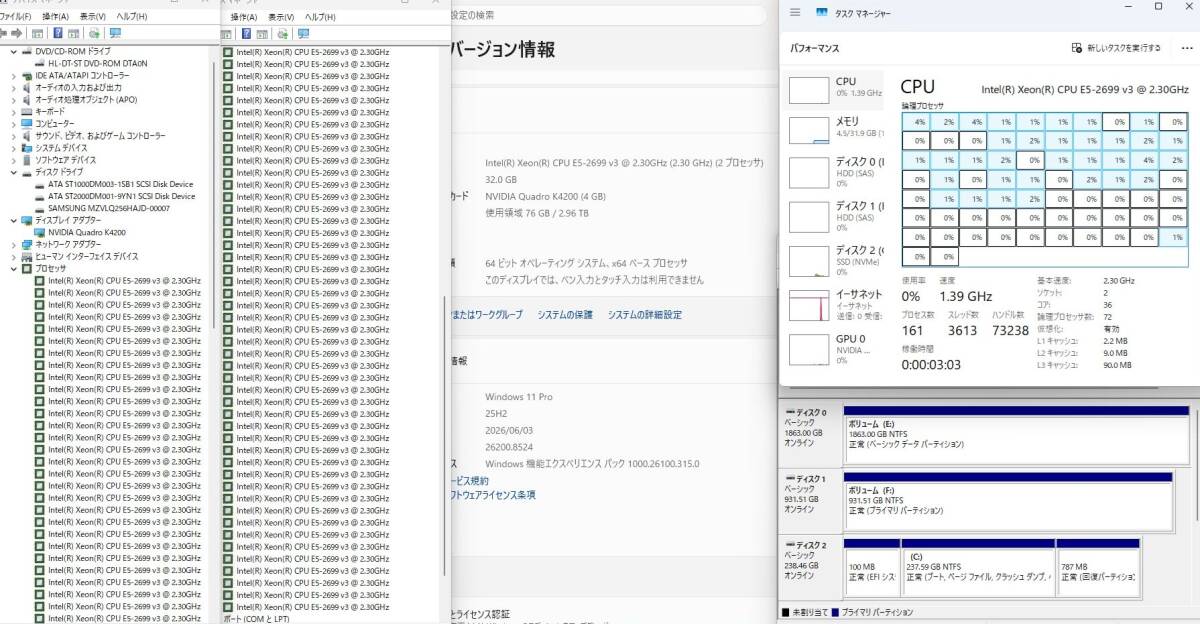1200x624 pixels.
Task: Click the blue Help icon in the tree-view Device Manager toolbar
Action: click(58, 33)
